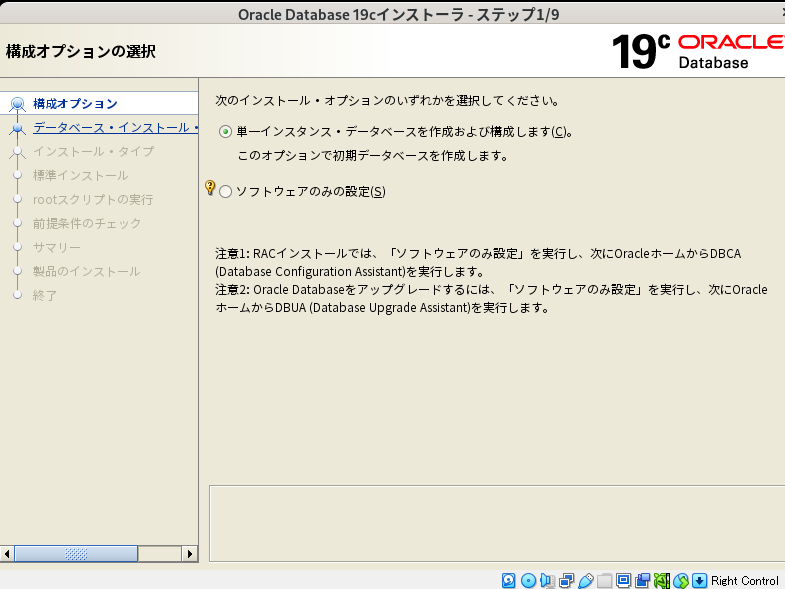Click the installer title bar text
785x589 pixels.
(399, 15)
